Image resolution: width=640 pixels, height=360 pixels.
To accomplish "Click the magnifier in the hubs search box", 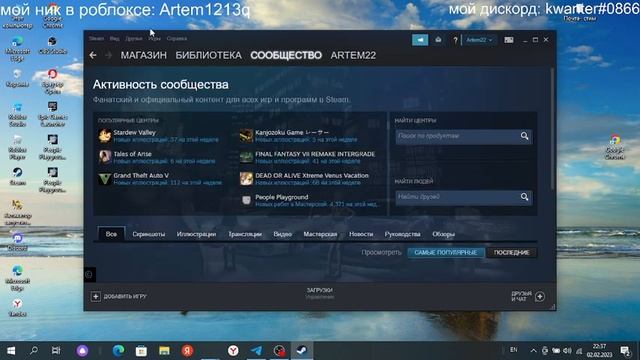I will point(524,136).
